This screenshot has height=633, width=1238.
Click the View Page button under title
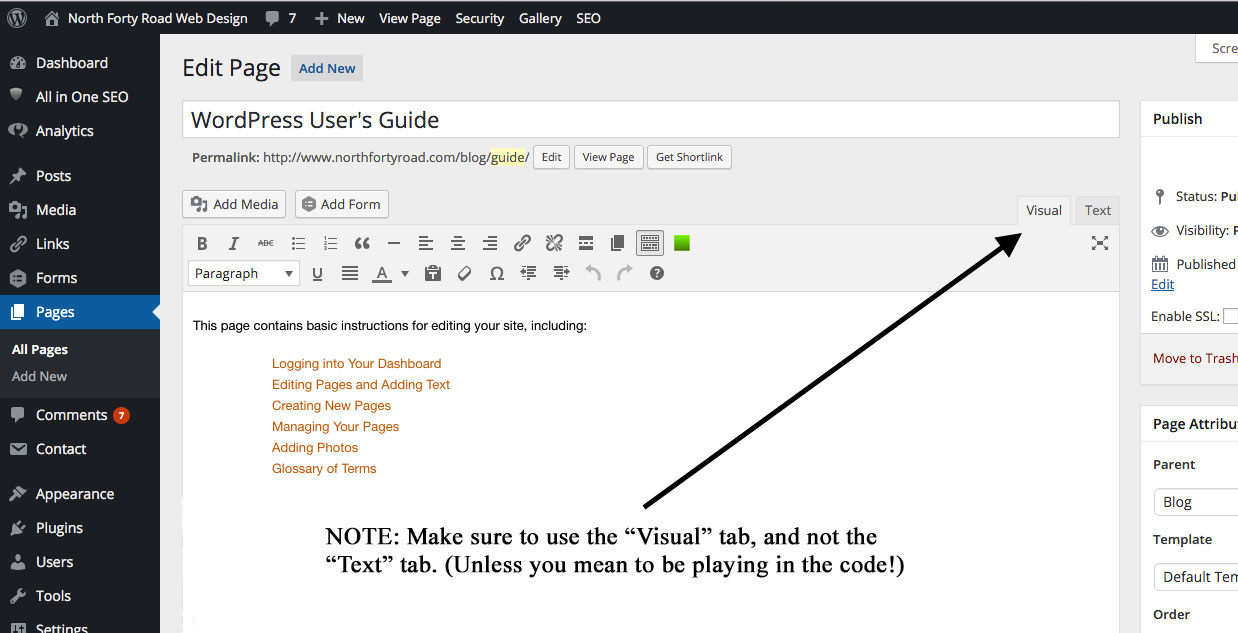pos(608,157)
